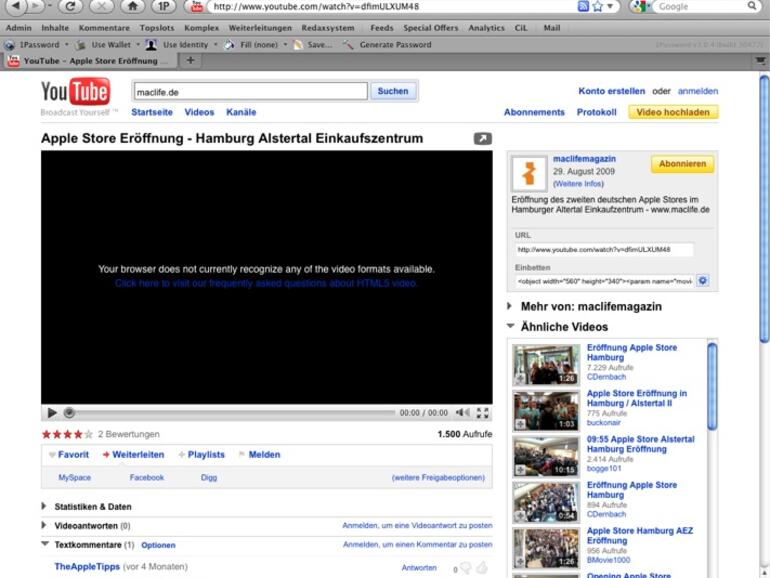Play the video with the play button
This screenshot has height=578, width=770.
tap(52, 413)
